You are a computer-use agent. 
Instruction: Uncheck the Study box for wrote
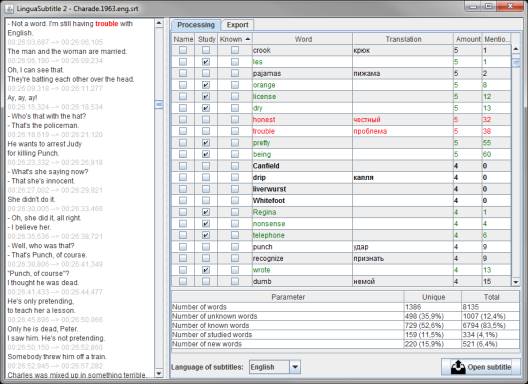206,270
